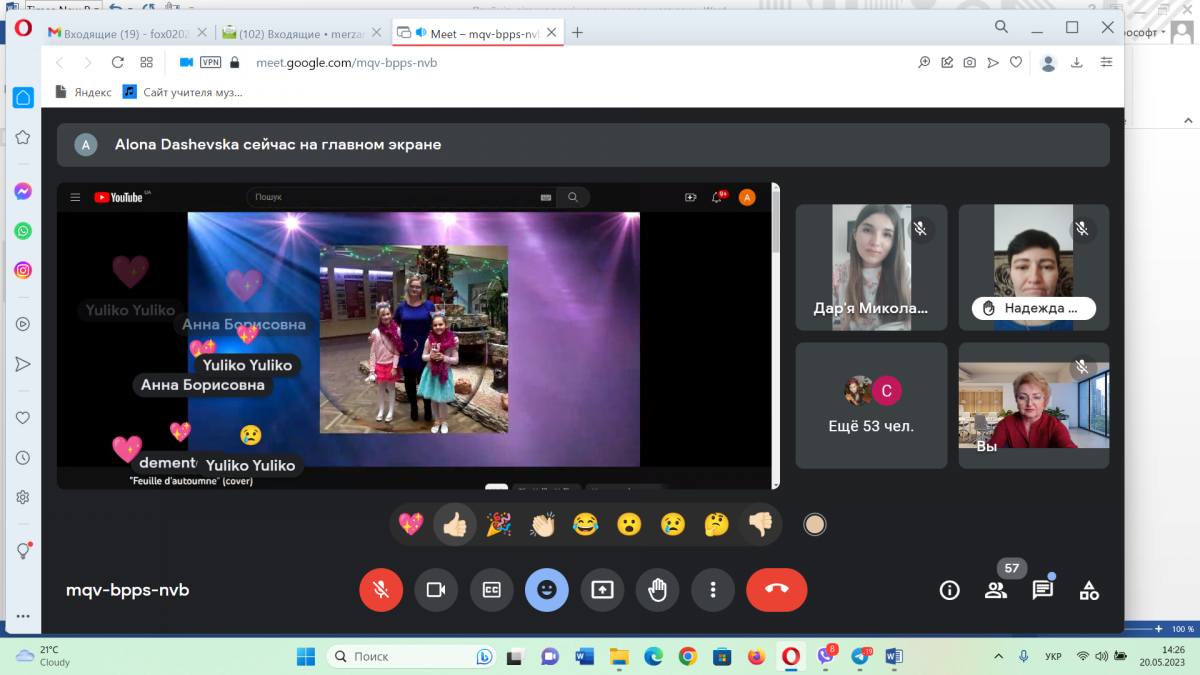Toggle closed captions CC button
Screen dimensions: 1200x675
[x=491, y=590]
